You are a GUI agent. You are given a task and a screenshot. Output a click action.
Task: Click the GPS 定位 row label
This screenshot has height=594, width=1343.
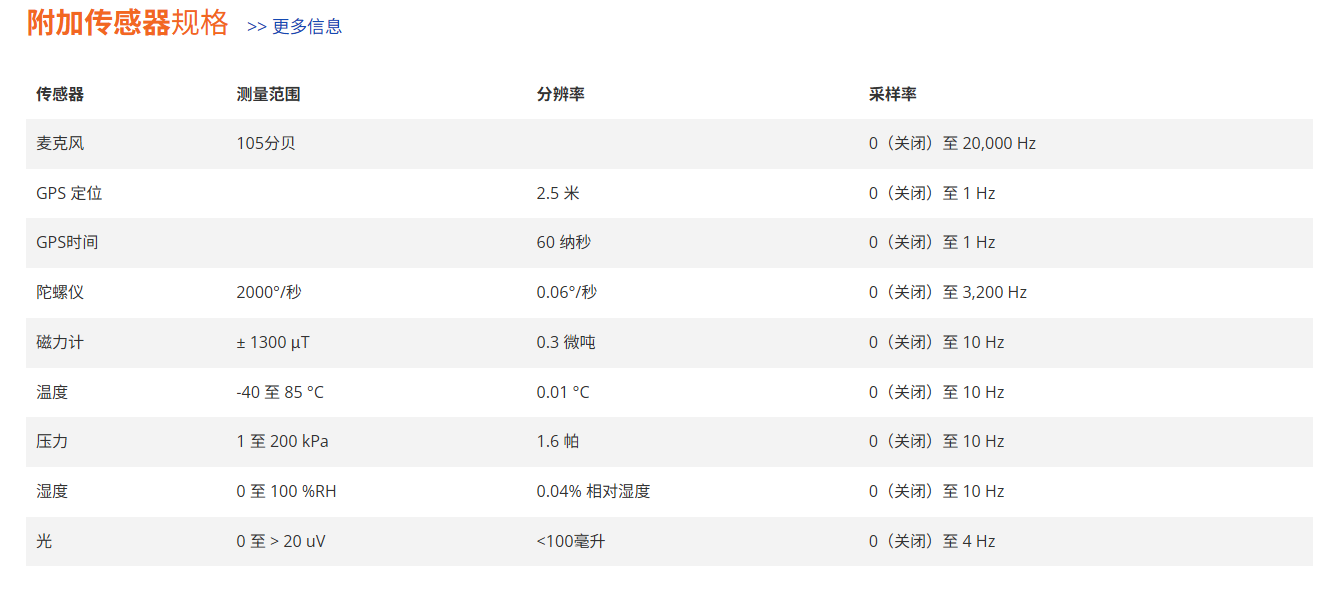click(x=69, y=193)
